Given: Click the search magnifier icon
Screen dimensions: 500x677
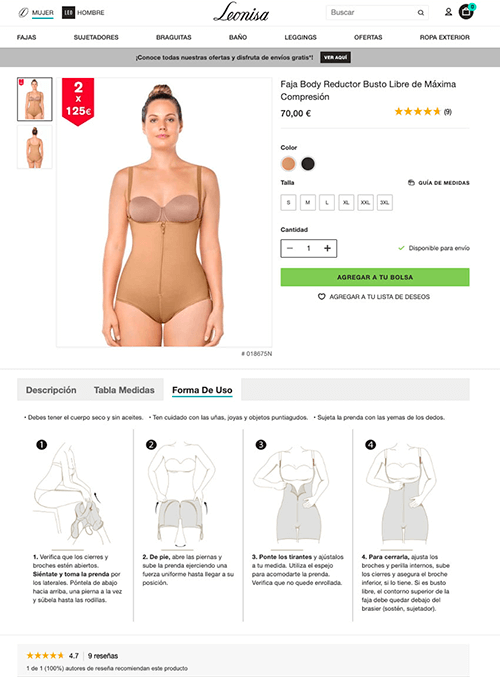Looking at the screenshot, I should coord(421,13).
